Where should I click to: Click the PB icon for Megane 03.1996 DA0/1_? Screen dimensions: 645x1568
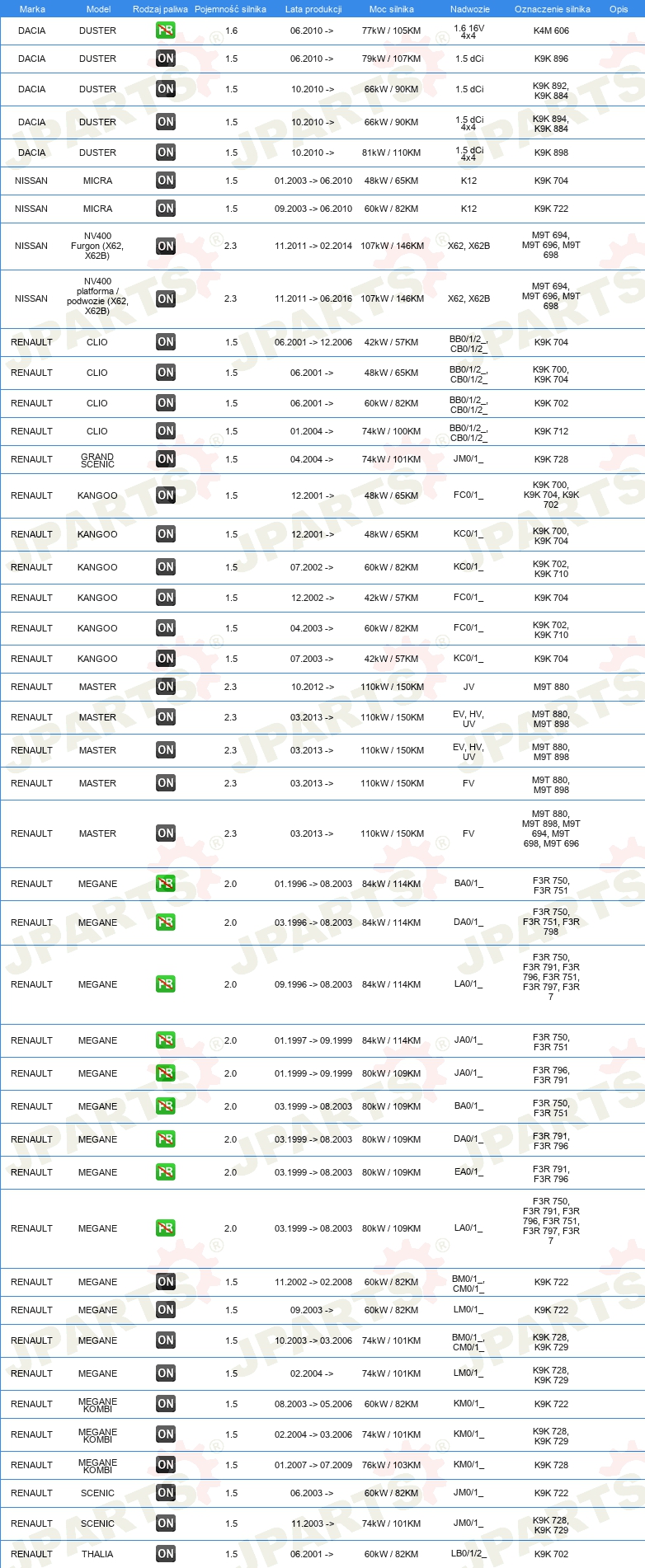coord(166,922)
